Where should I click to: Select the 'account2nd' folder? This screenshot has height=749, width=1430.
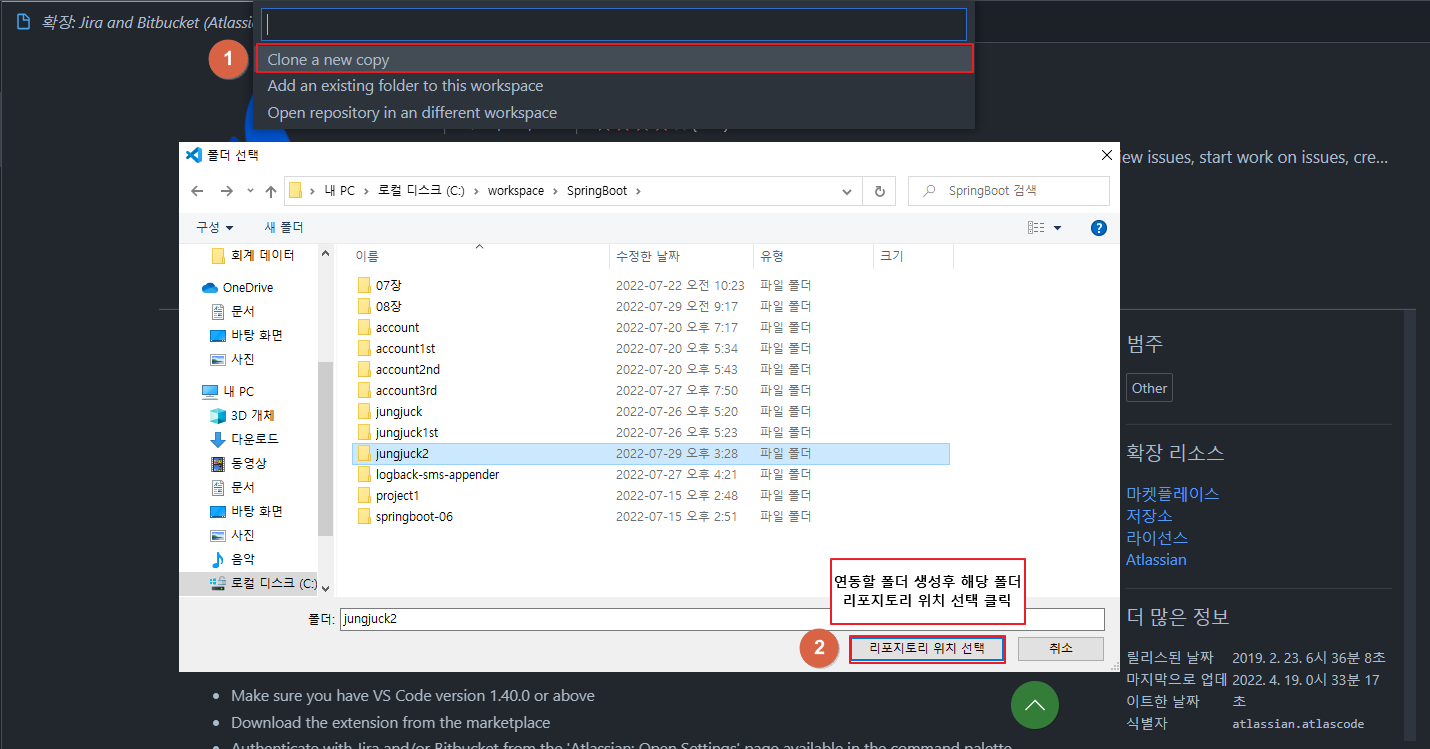tap(407, 369)
